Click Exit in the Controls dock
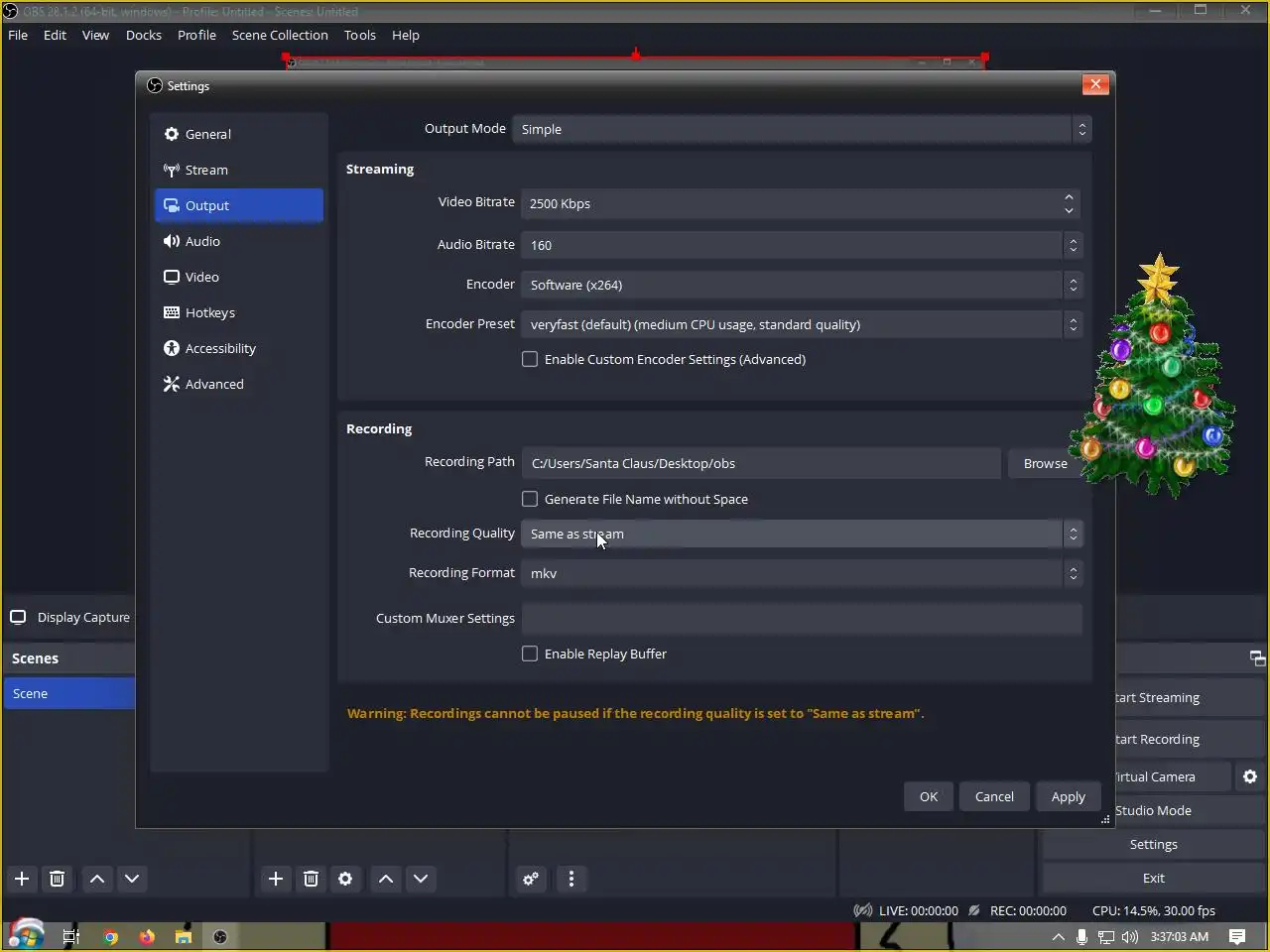Screen dimensions: 1270x952 click(x=1154, y=878)
